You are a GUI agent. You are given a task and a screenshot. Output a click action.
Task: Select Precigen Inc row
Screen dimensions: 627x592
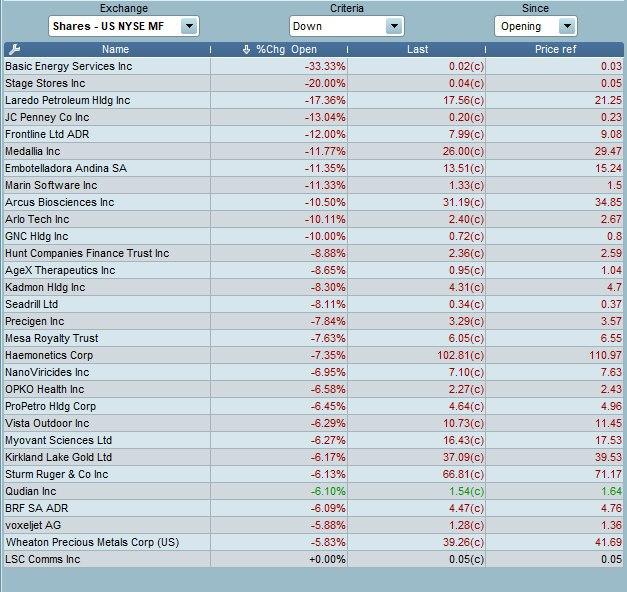314,321
